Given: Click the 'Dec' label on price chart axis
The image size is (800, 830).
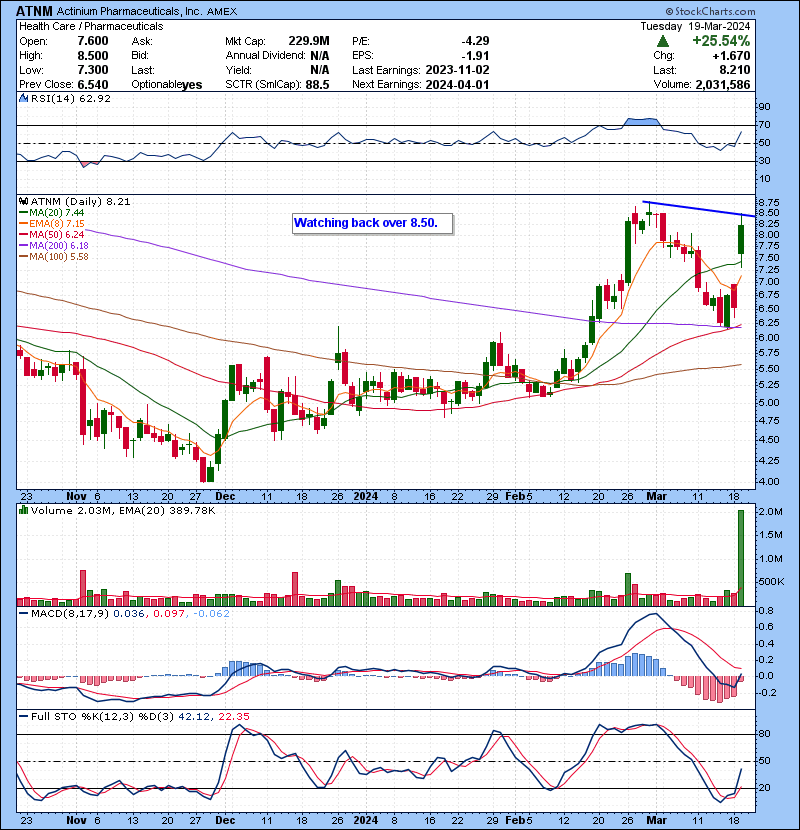Looking at the screenshot, I should [x=226, y=497].
